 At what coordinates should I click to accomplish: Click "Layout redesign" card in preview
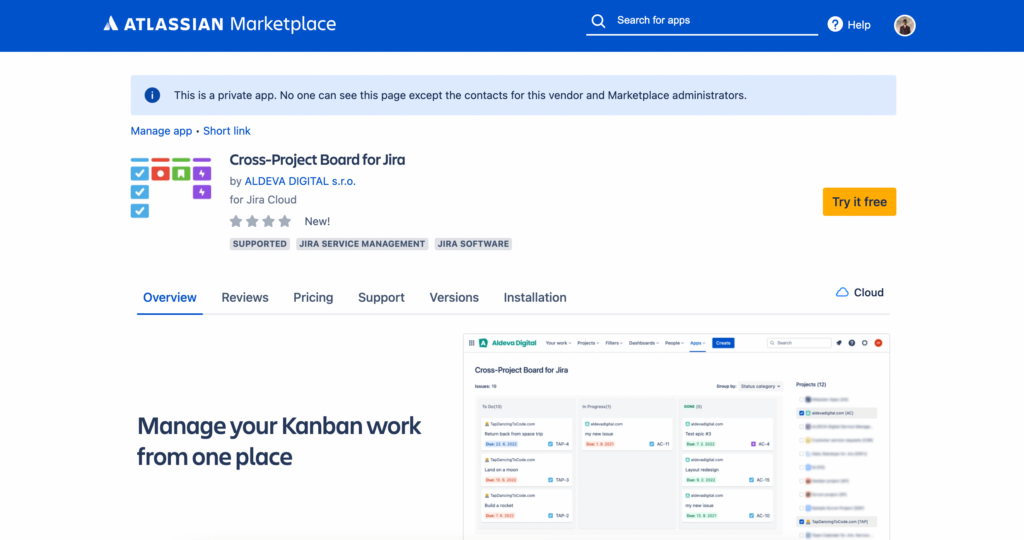[x=727, y=470]
